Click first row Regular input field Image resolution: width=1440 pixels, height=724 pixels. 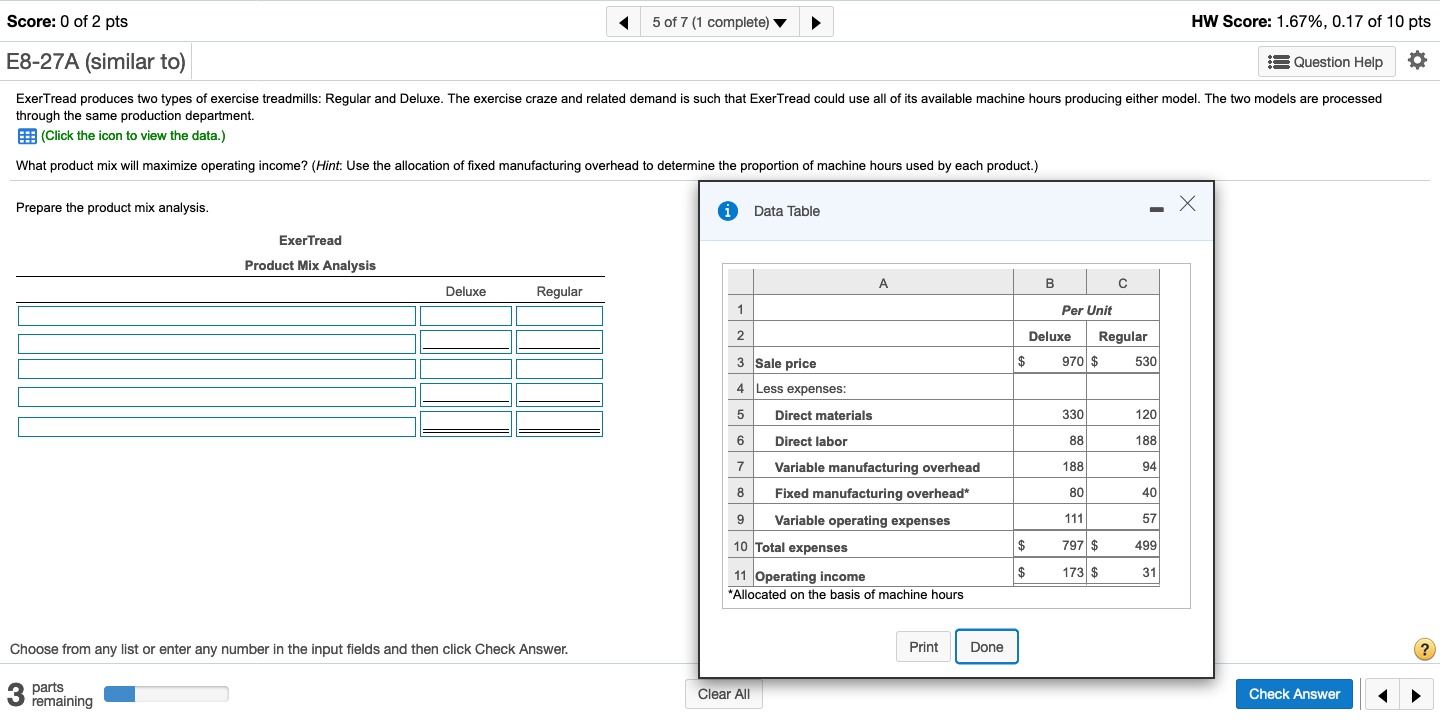pos(559,316)
